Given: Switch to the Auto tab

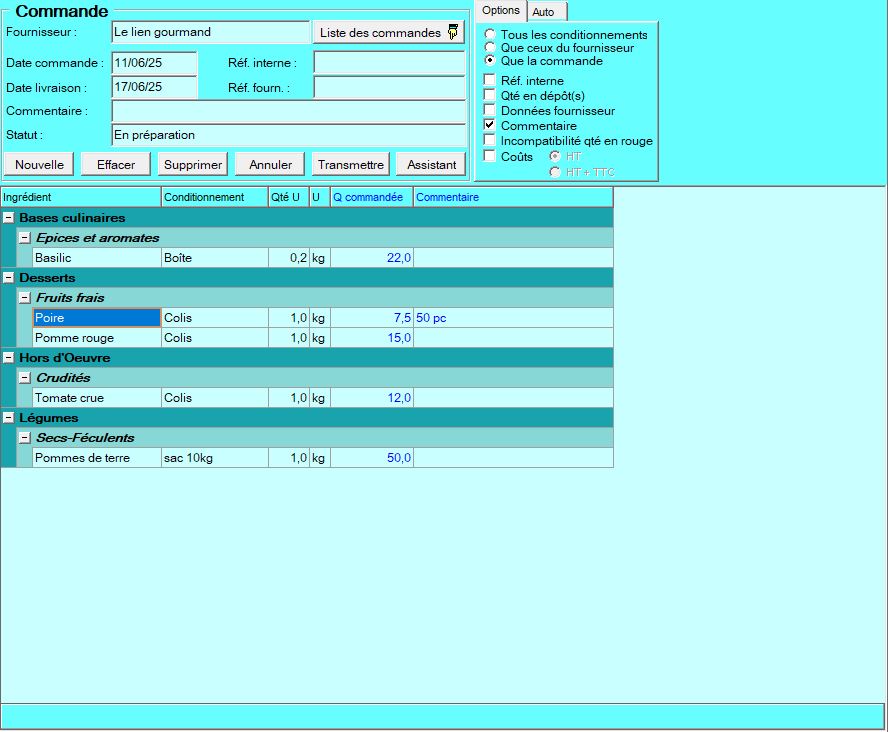Looking at the screenshot, I should click(544, 12).
